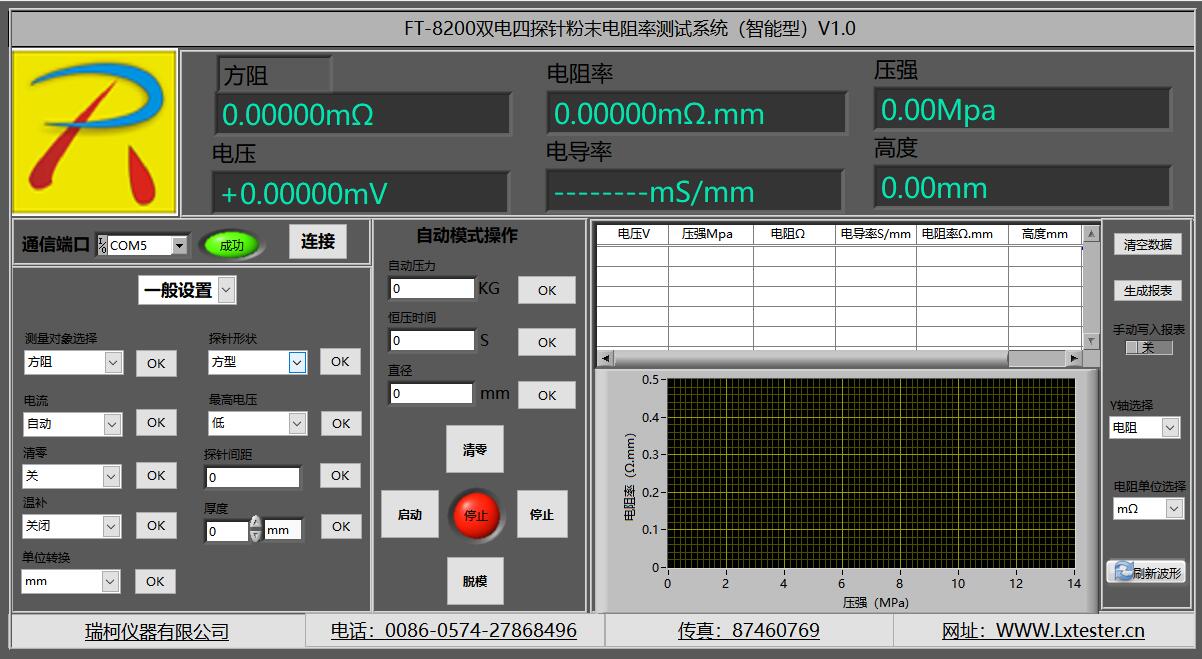Image resolution: width=1202 pixels, height=659 pixels.
Task: Click the 脱模 demold button
Action: (475, 580)
